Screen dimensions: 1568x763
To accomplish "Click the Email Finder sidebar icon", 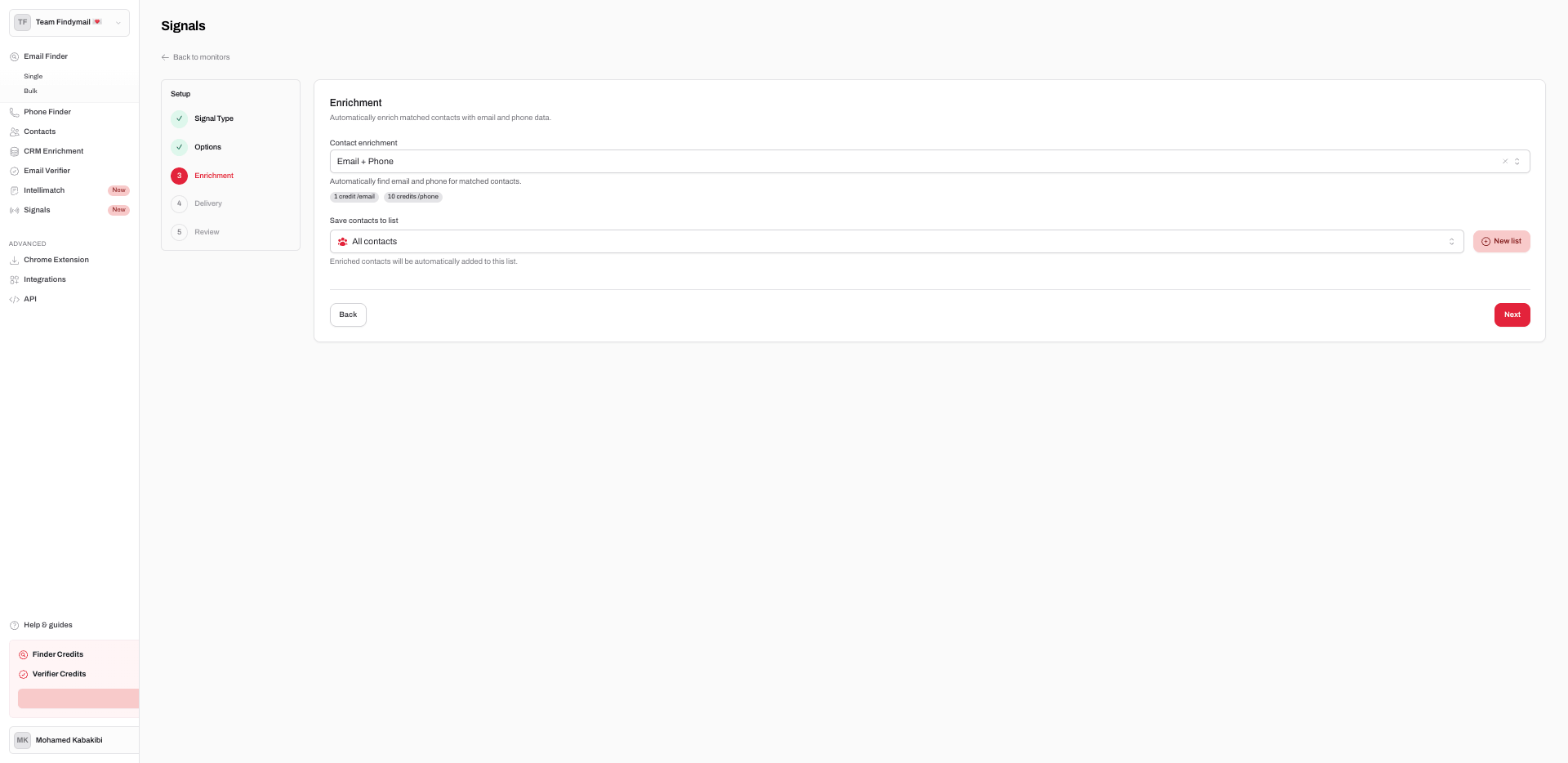I will (x=14, y=57).
